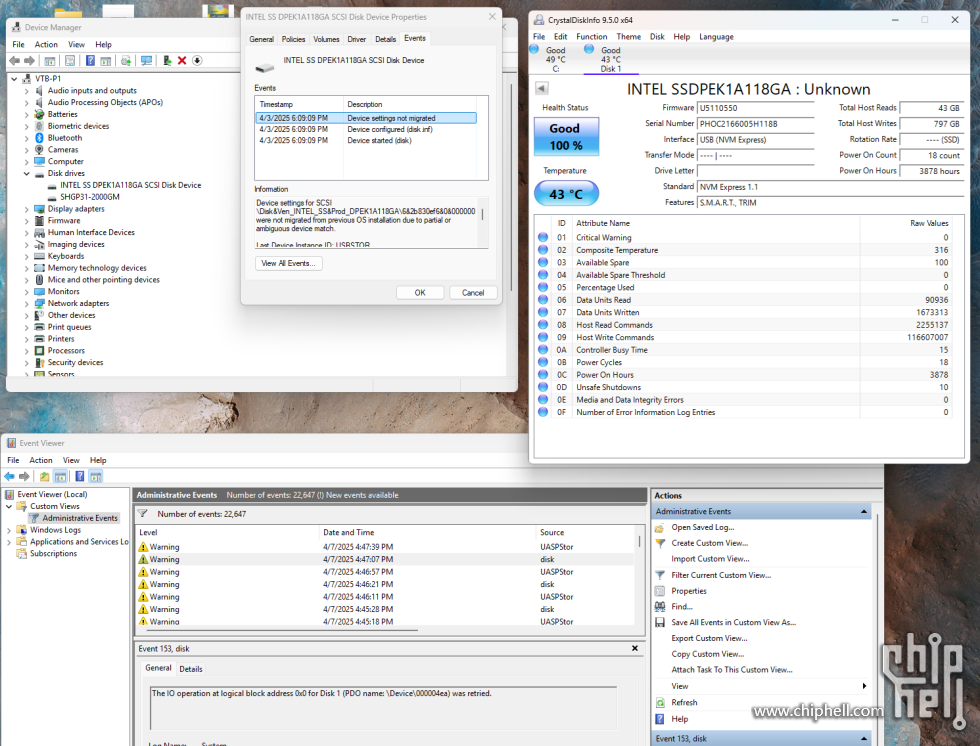Image resolution: width=980 pixels, height=746 pixels.
Task: Collapse the VTB-P1 root node
Action: pos(14,79)
